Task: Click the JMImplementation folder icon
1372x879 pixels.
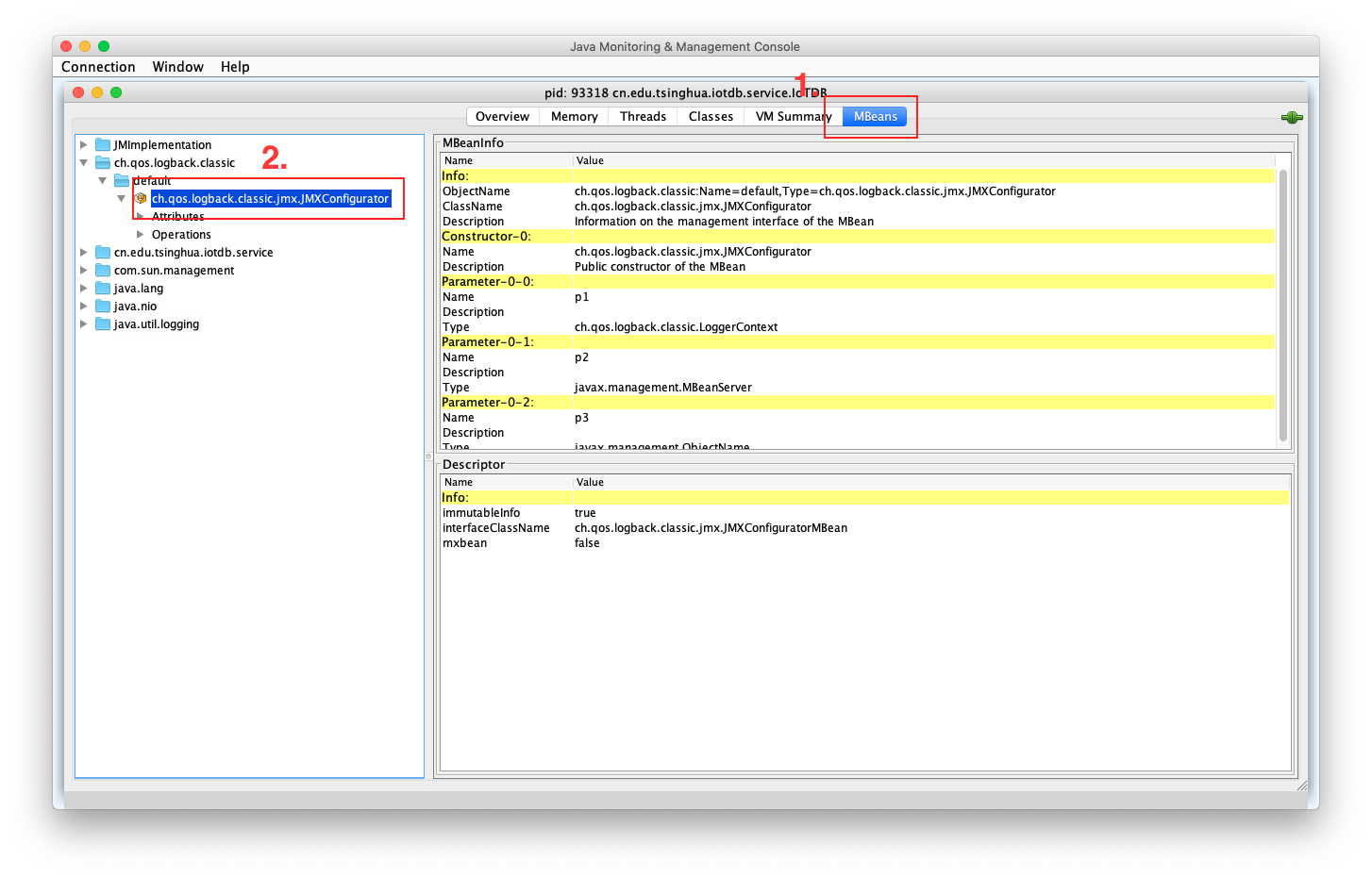Action: 103,145
